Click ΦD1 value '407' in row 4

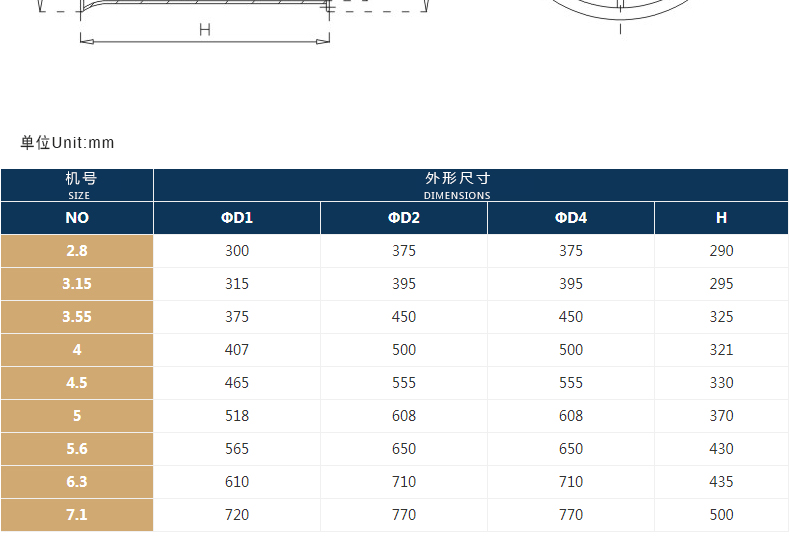click(x=237, y=350)
